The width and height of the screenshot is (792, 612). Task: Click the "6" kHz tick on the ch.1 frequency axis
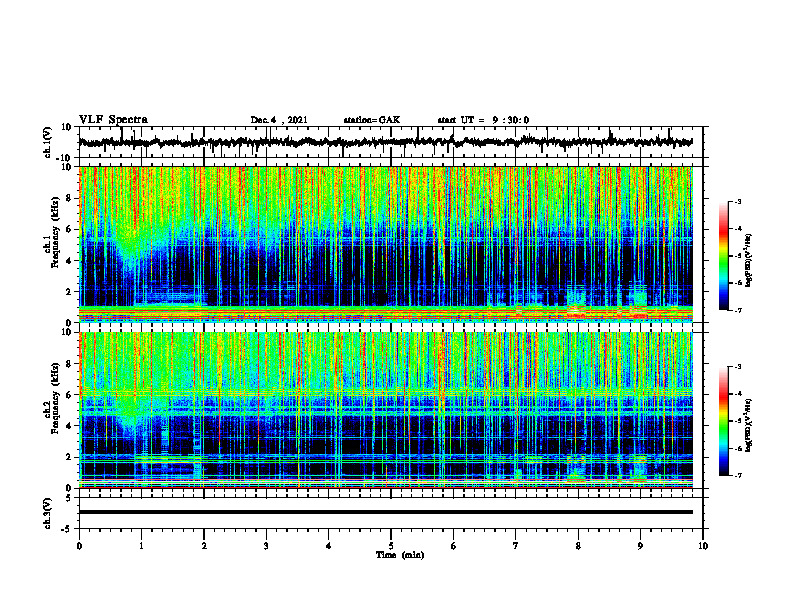point(70,229)
